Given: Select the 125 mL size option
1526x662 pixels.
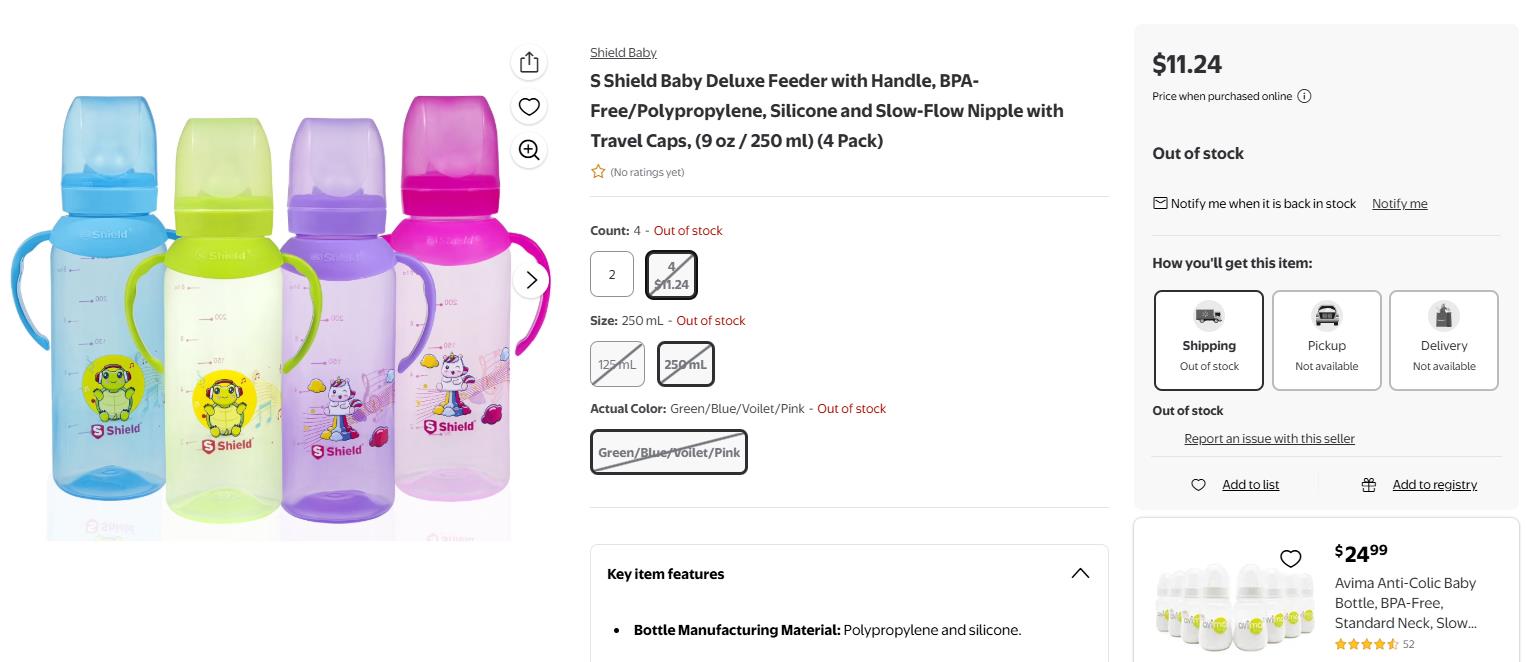Looking at the screenshot, I should (x=617, y=364).
